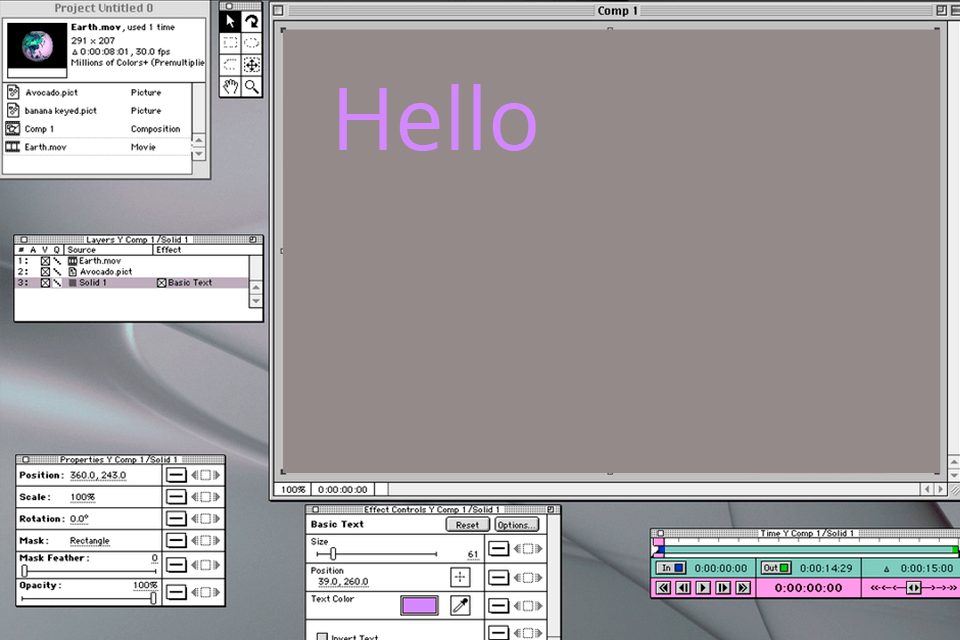Open Options for Basic Text

pos(517,524)
